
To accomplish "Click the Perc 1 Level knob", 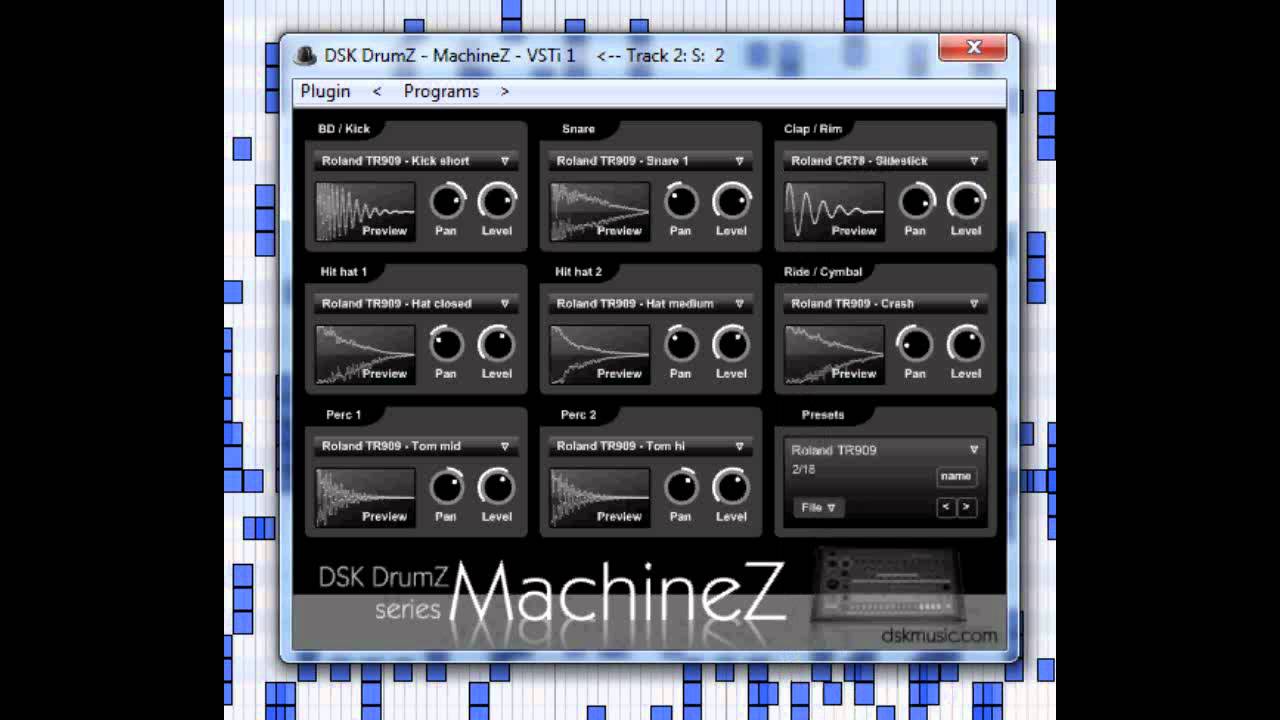I will (497, 488).
